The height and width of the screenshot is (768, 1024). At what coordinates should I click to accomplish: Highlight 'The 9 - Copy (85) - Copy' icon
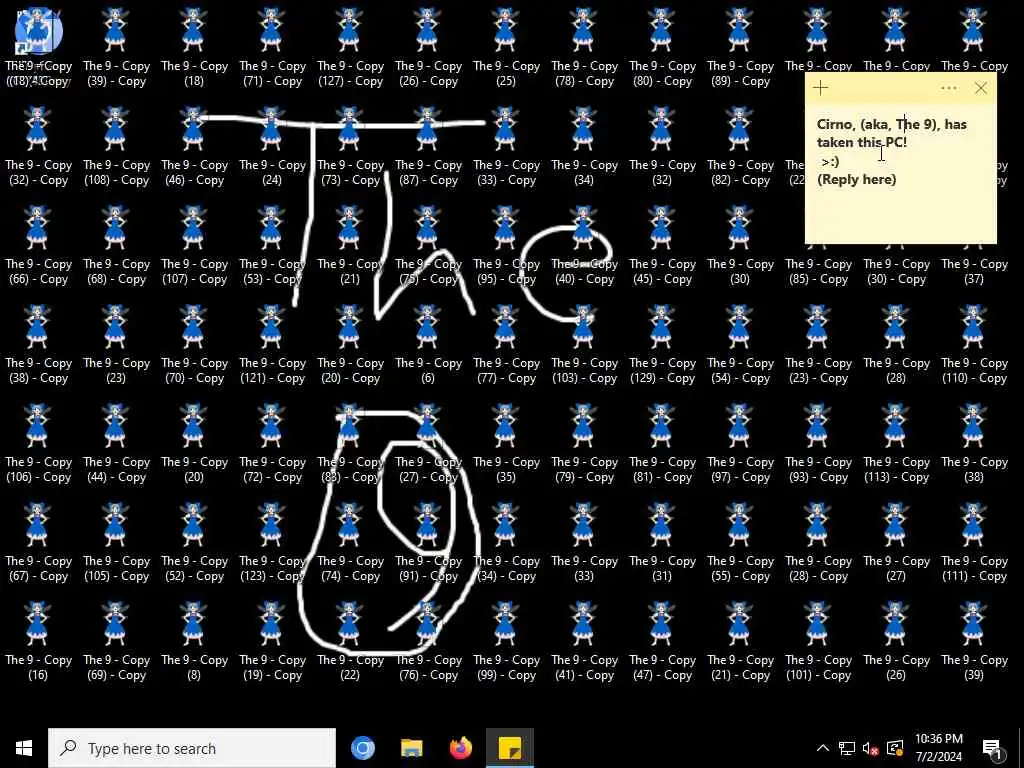(818, 264)
